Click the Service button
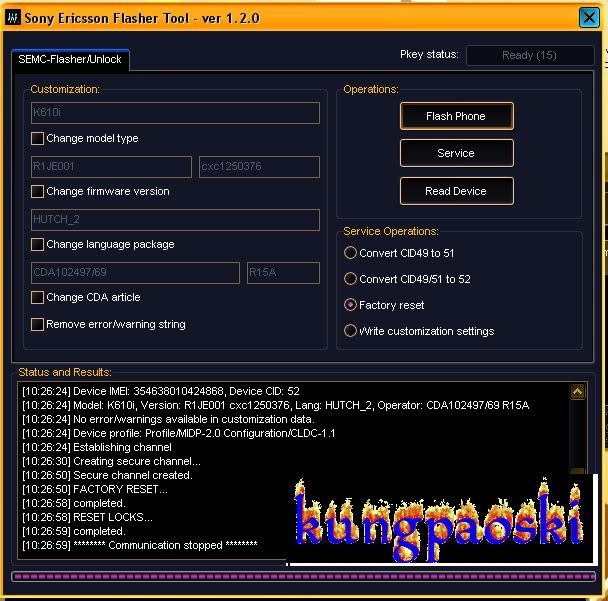Viewport: 608px width, 601px height. [x=457, y=153]
